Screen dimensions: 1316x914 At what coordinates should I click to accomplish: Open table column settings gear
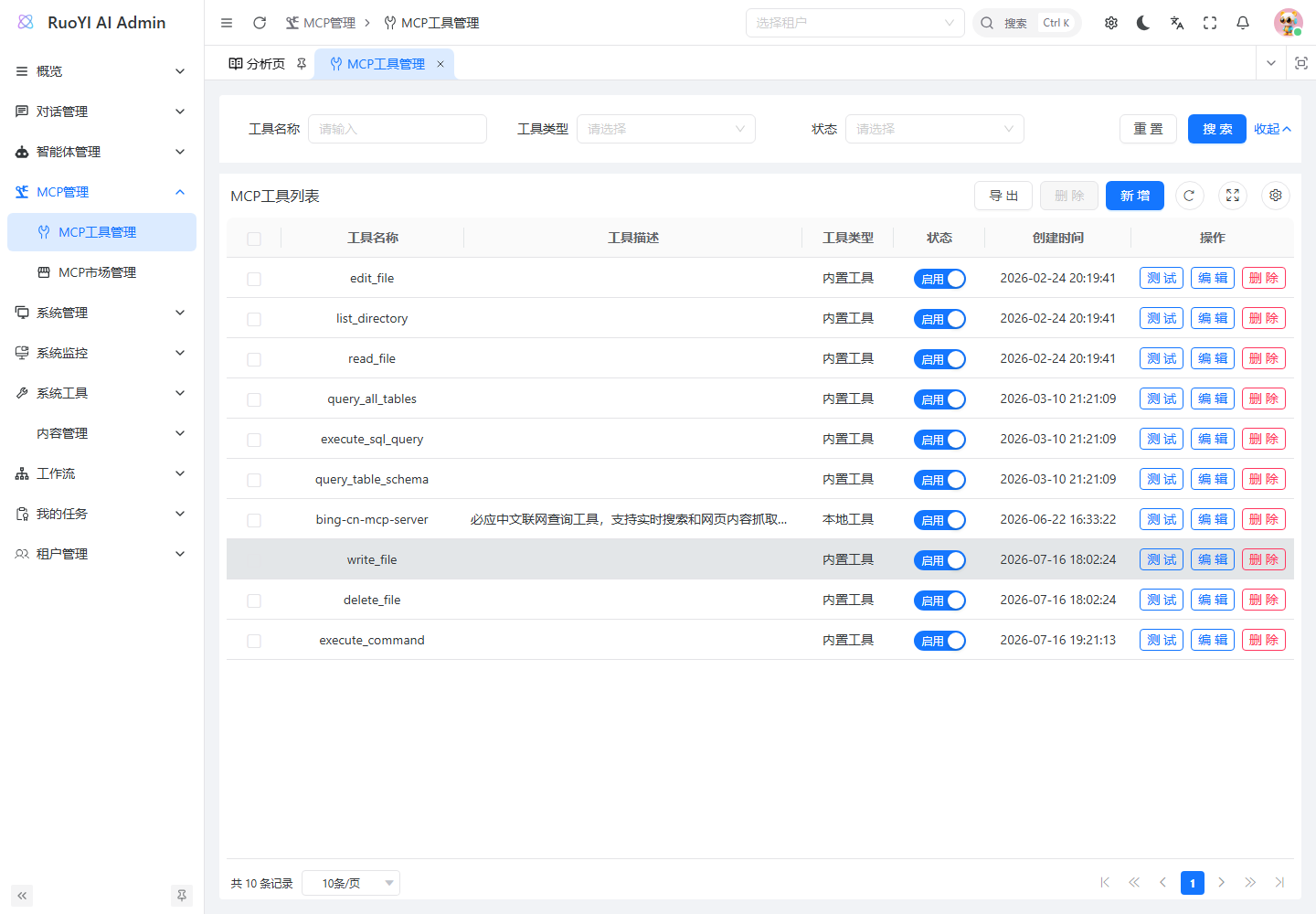1276,196
